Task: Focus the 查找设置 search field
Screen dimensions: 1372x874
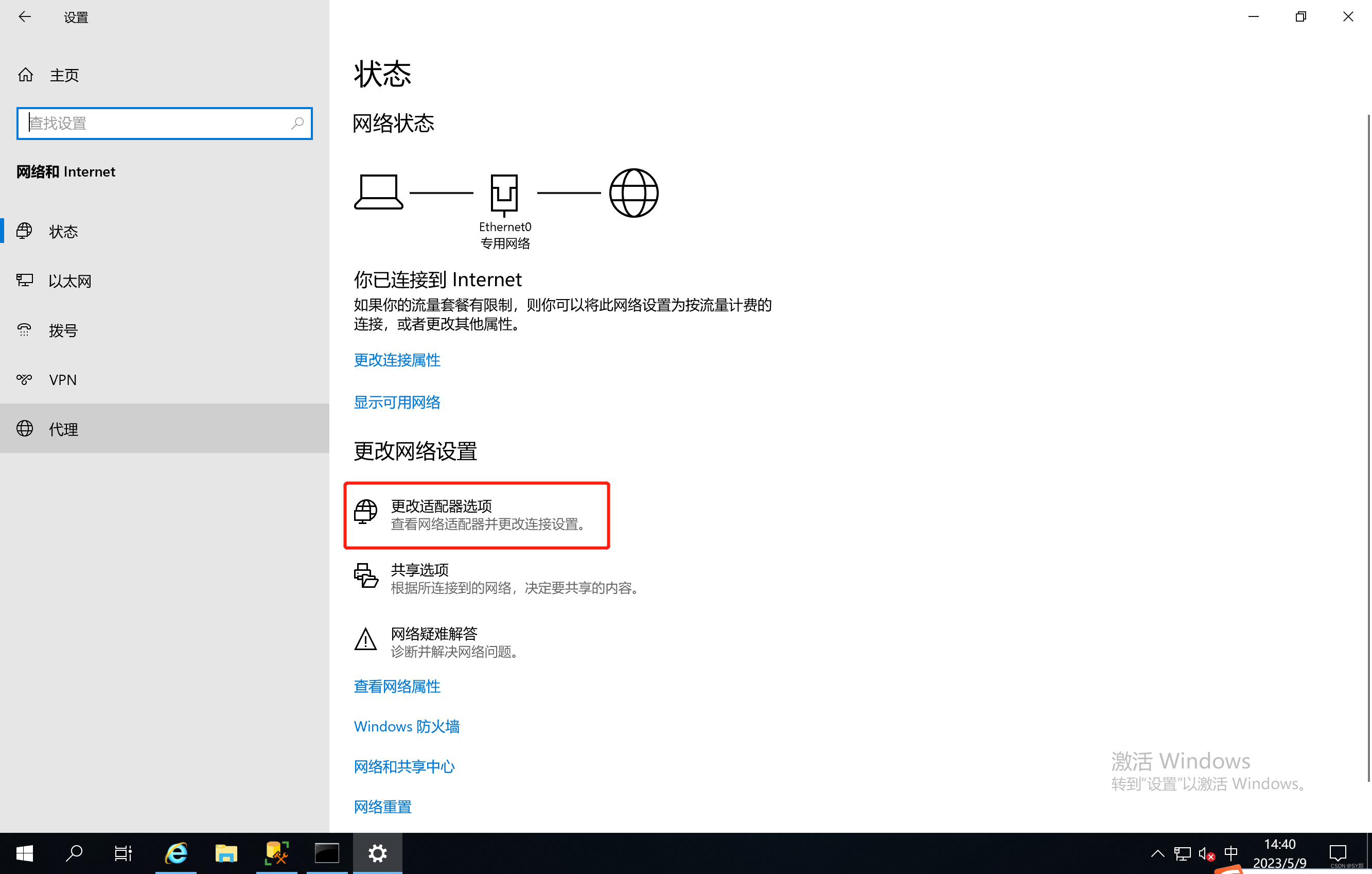Action: tap(154, 123)
